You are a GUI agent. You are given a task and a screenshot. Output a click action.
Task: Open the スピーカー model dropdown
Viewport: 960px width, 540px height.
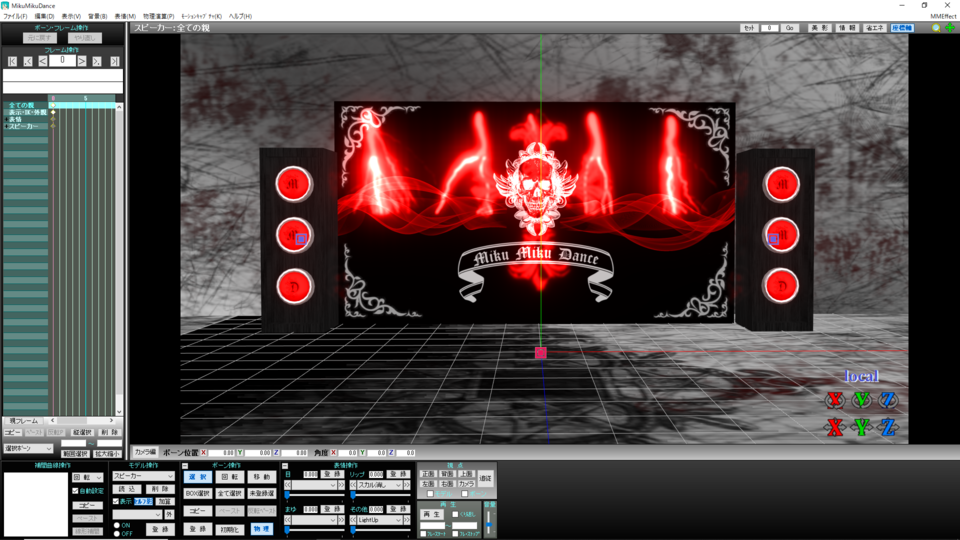tap(143, 476)
